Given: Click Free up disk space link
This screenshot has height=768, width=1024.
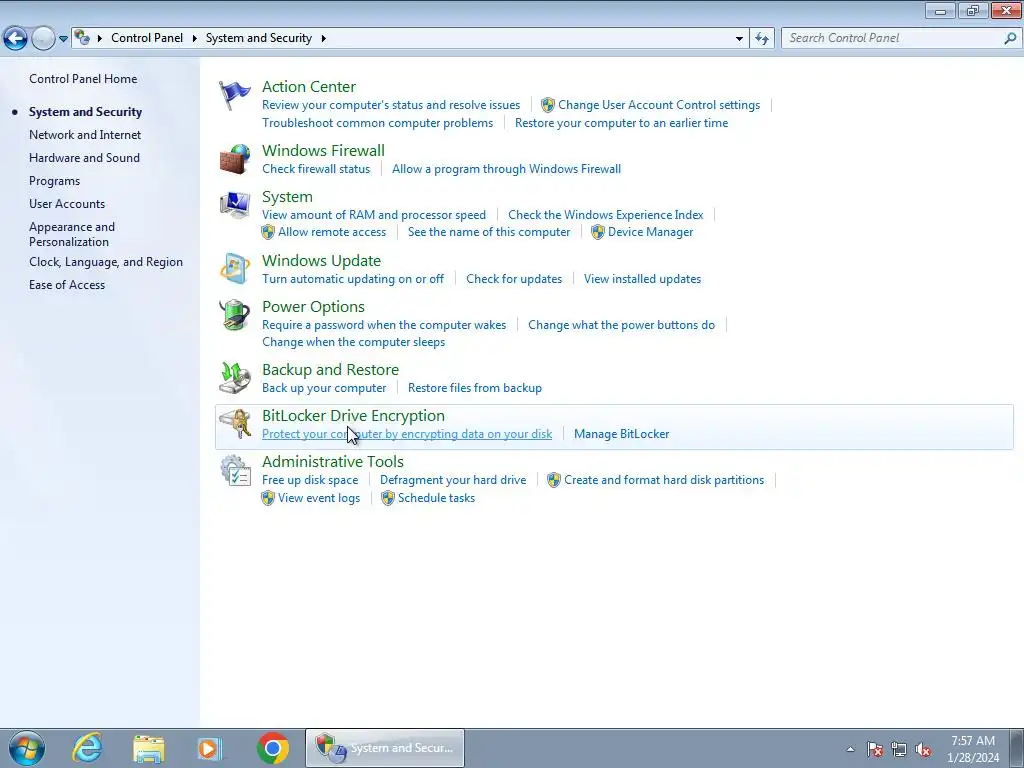Looking at the screenshot, I should pos(310,480).
